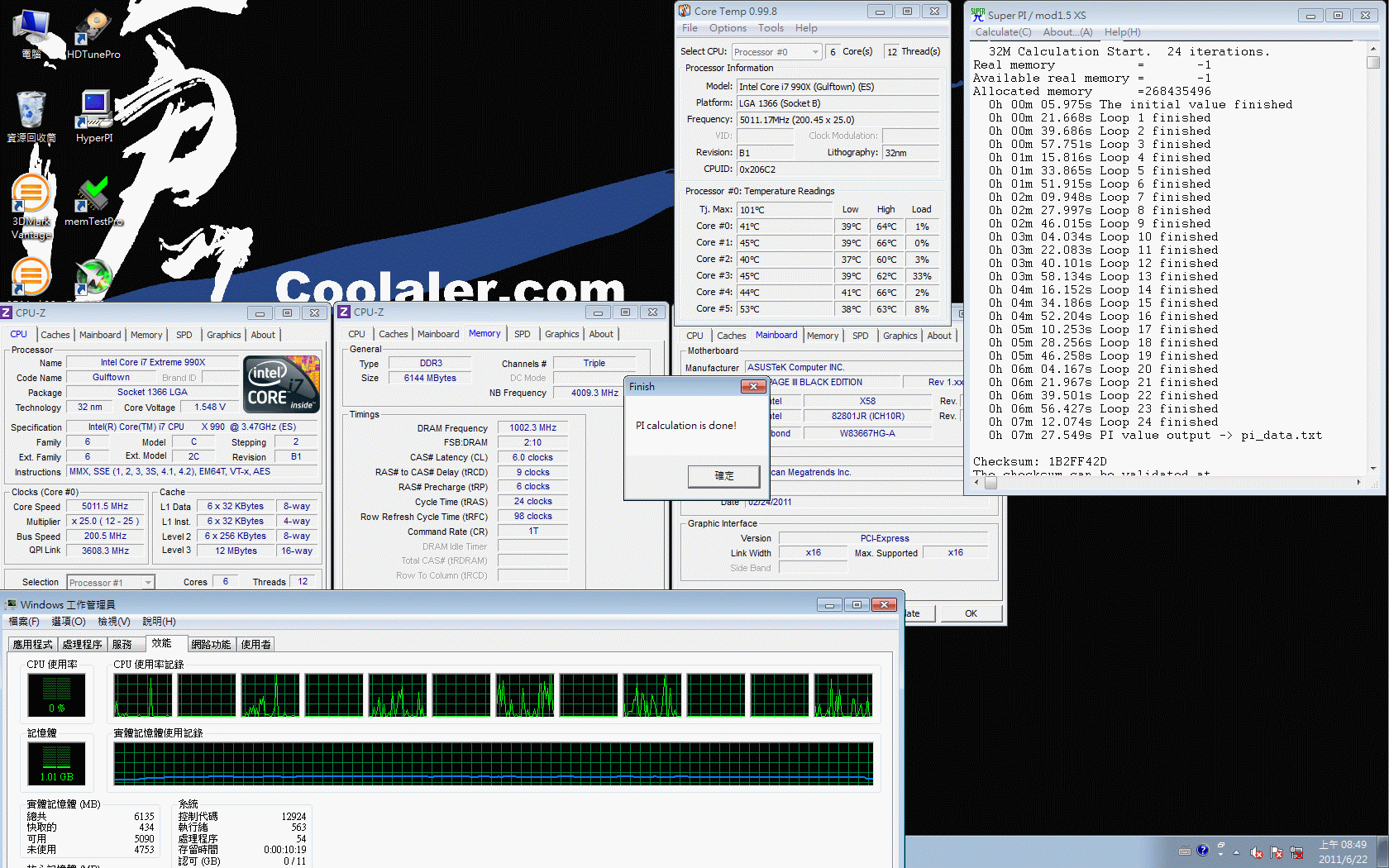This screenshot has width=1389, height=868.
Task: Select the orange shortcut icon below 3DMark Vantage
Action: [31, 278]
